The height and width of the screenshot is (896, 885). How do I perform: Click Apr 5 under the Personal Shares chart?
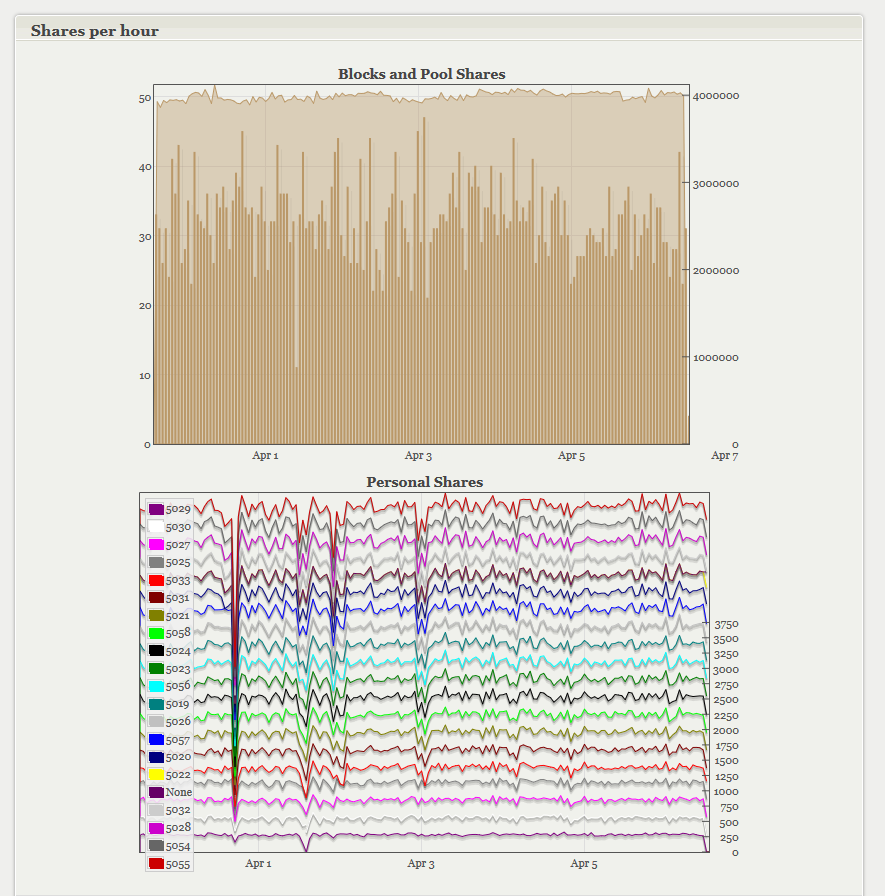[583, 863]
